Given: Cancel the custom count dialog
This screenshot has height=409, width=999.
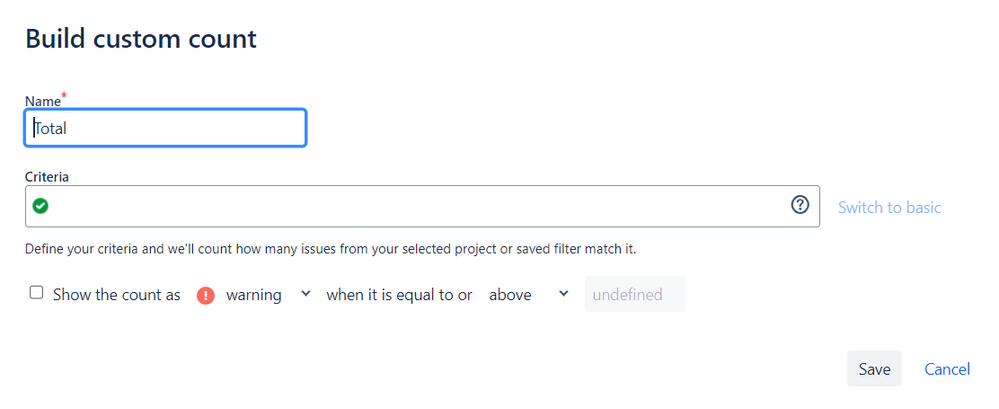Looking at the screenshot, I should 946,369.
